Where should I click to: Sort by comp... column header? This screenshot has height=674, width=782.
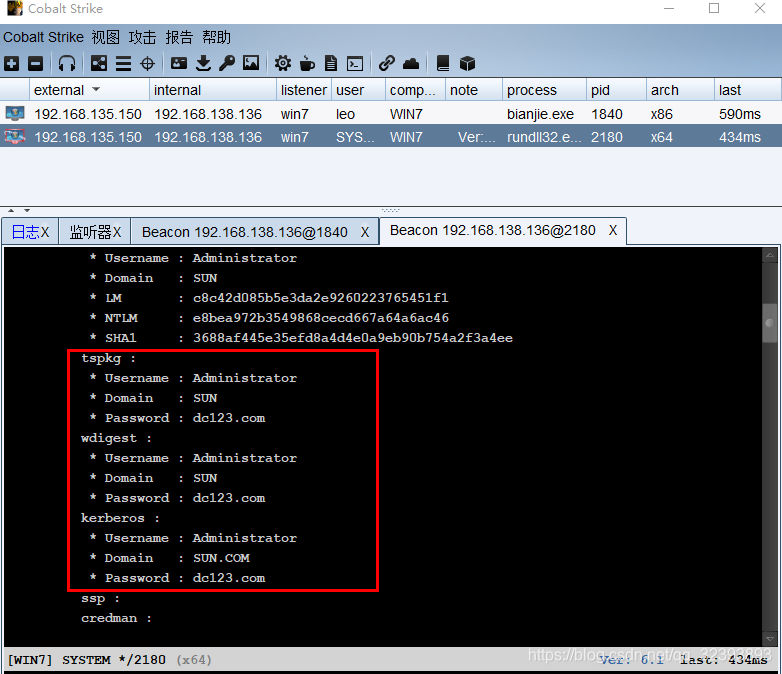click(415, 90)
